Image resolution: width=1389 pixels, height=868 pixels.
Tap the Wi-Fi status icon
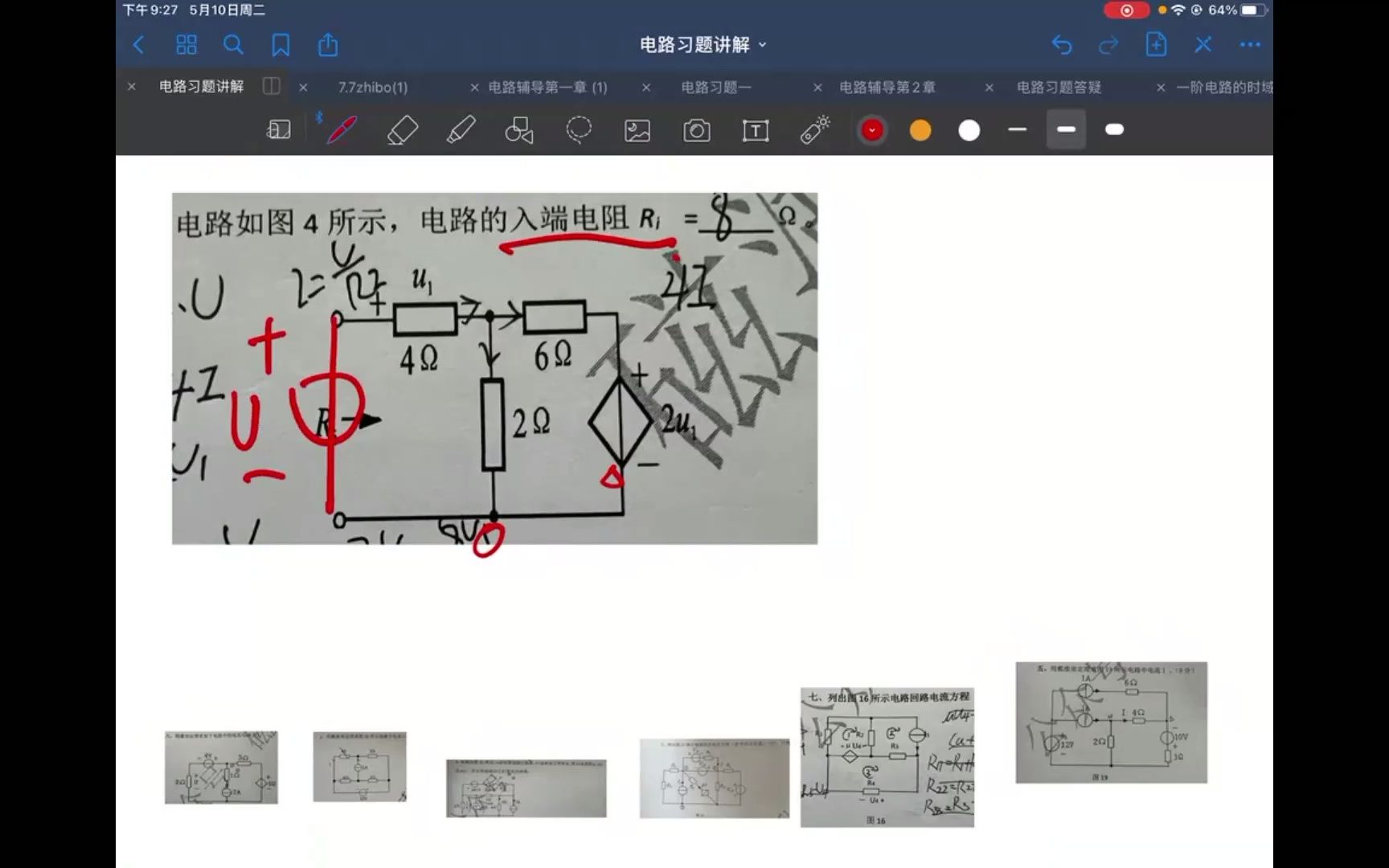(1178, 10)
